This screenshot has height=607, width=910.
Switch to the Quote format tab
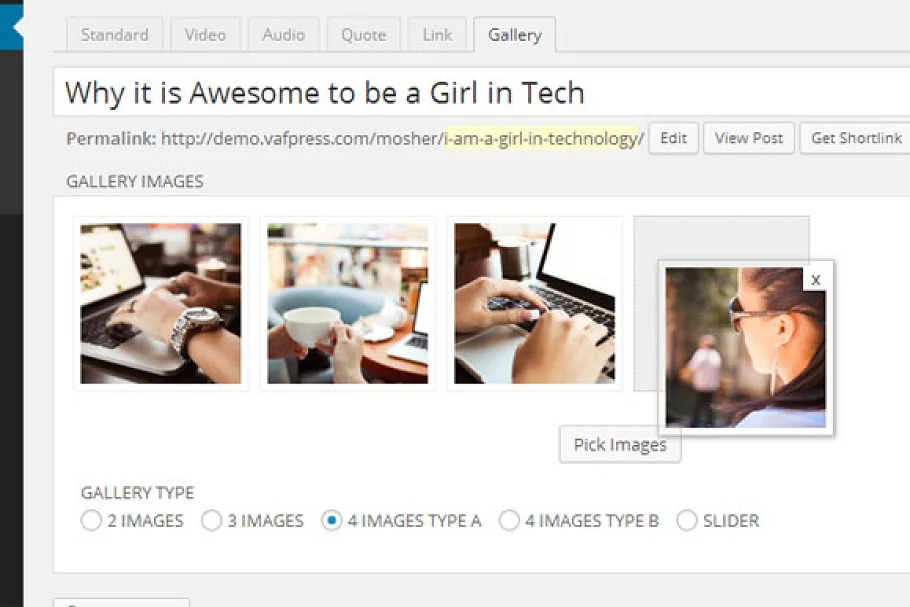363,35
